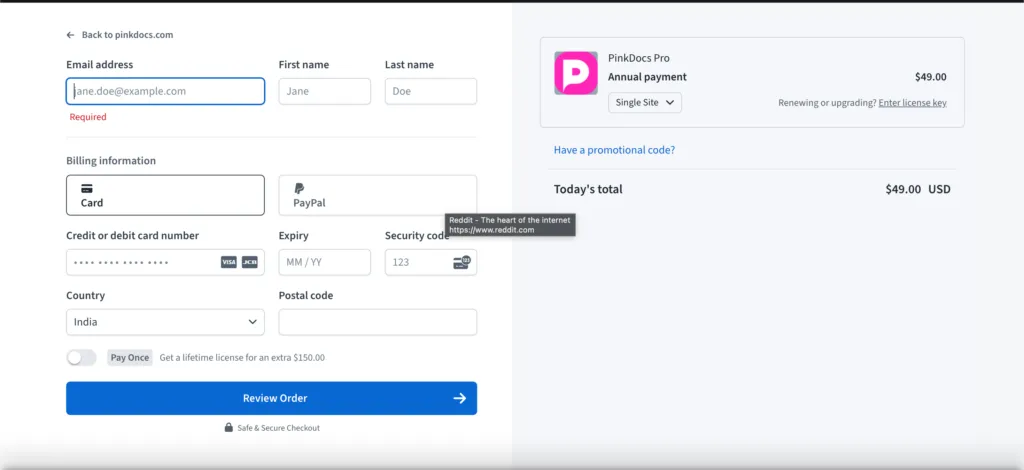Click the PayPal logo icon
This screenshot has height=470, width=1024.
[x=299, y=188]
